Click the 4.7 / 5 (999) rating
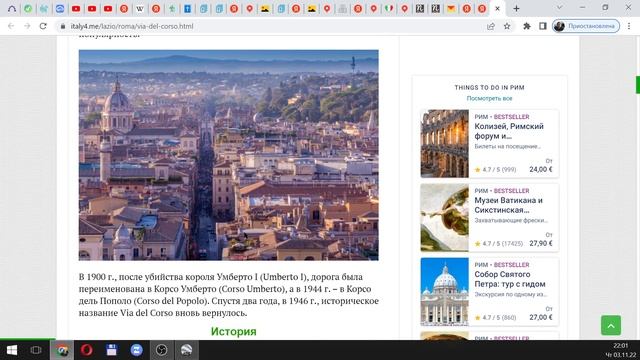 coord(495,170)
